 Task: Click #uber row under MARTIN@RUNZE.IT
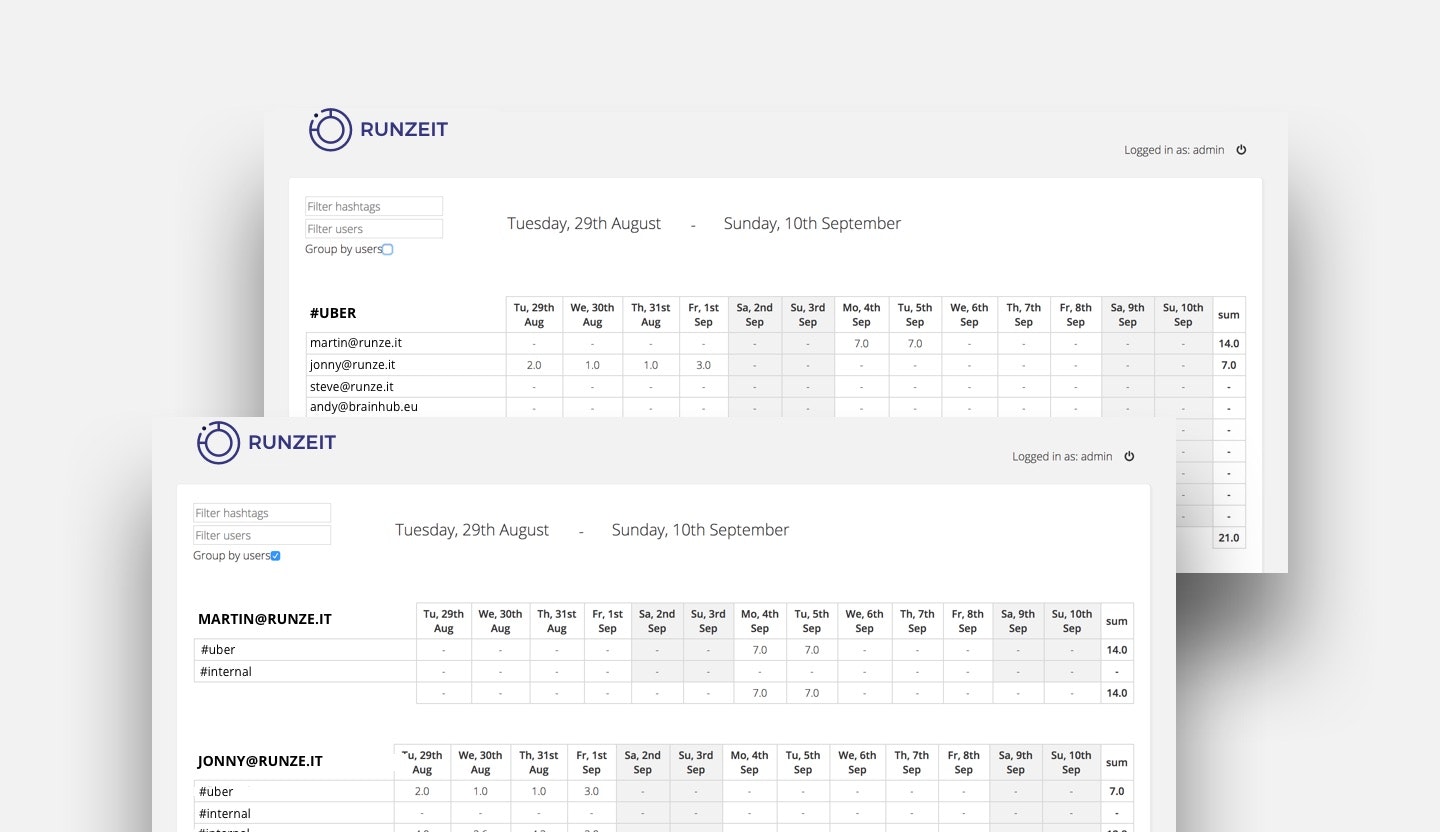664,650
